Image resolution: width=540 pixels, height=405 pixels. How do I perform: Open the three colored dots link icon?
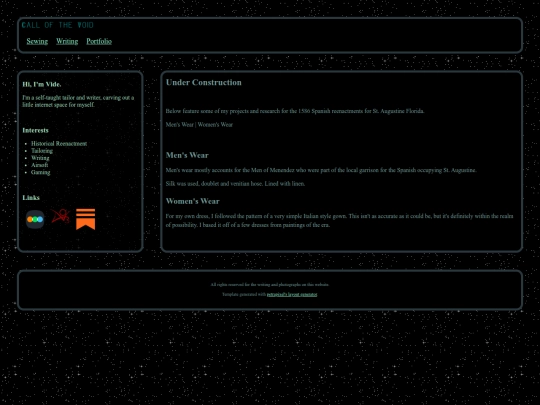[35, 219]
